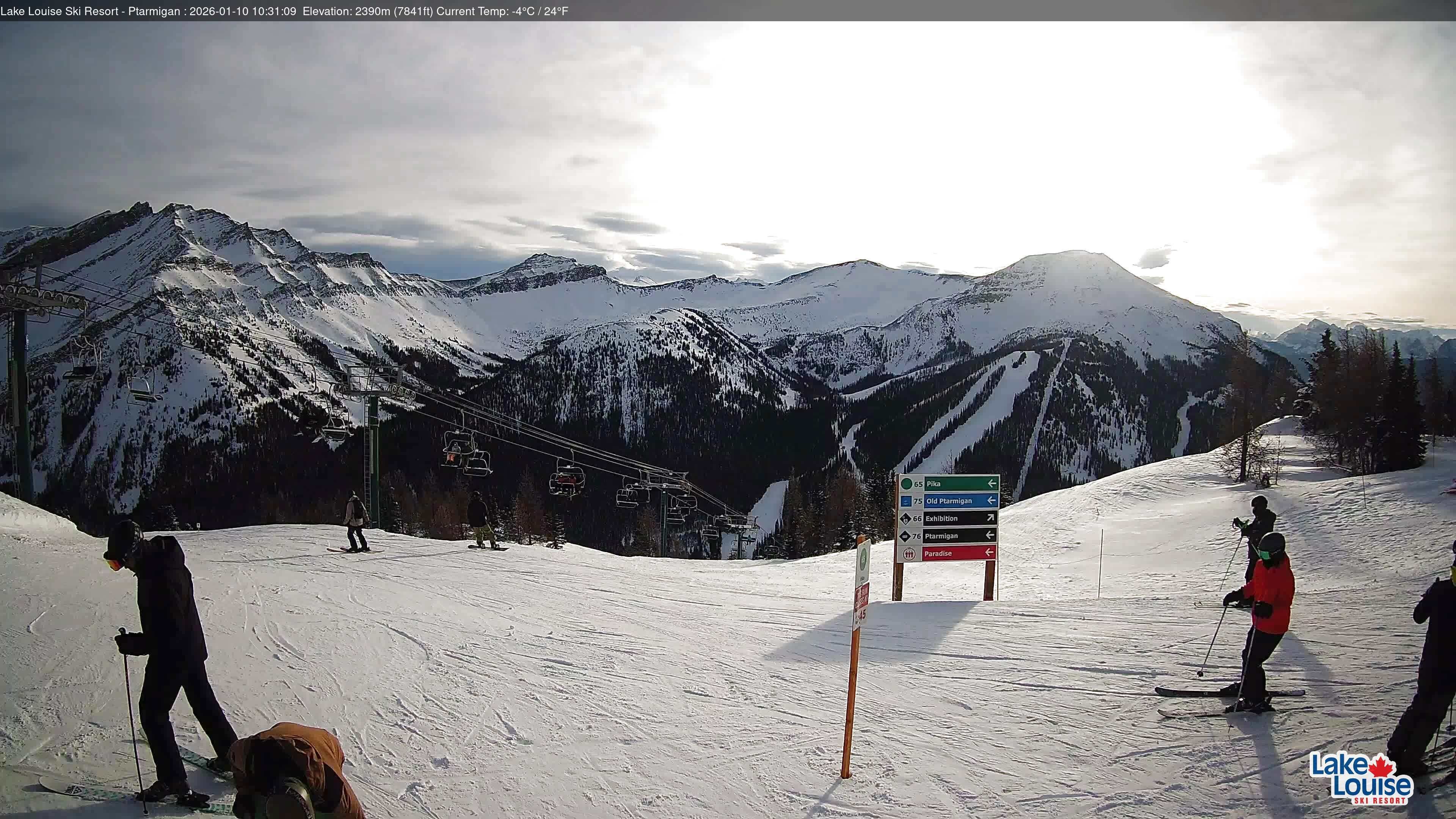Click the green circular marker on the short post
The image size is (1456, 819).
(x=863, y=559)
